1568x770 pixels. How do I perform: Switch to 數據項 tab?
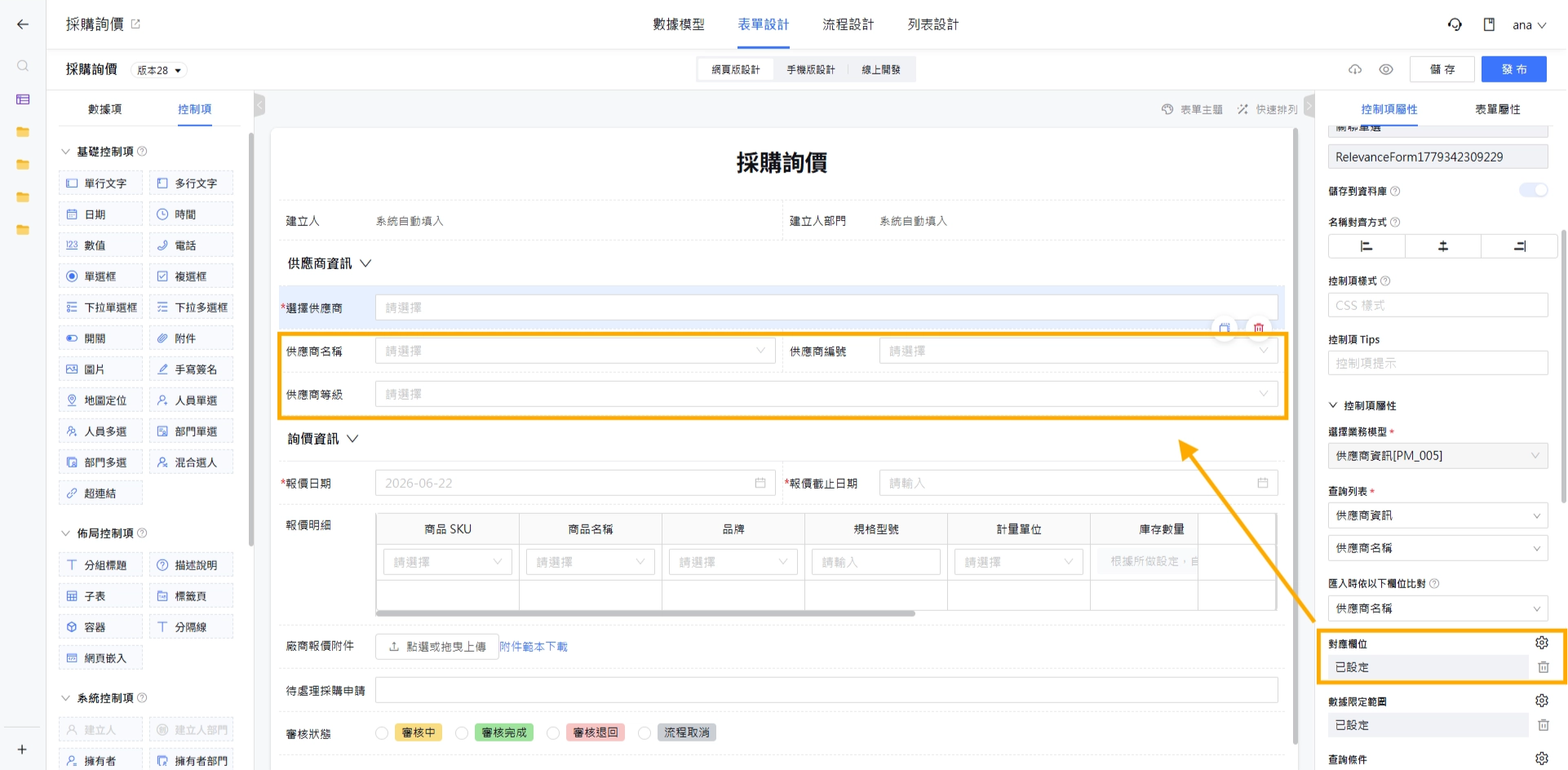click(x=105, y=109)
